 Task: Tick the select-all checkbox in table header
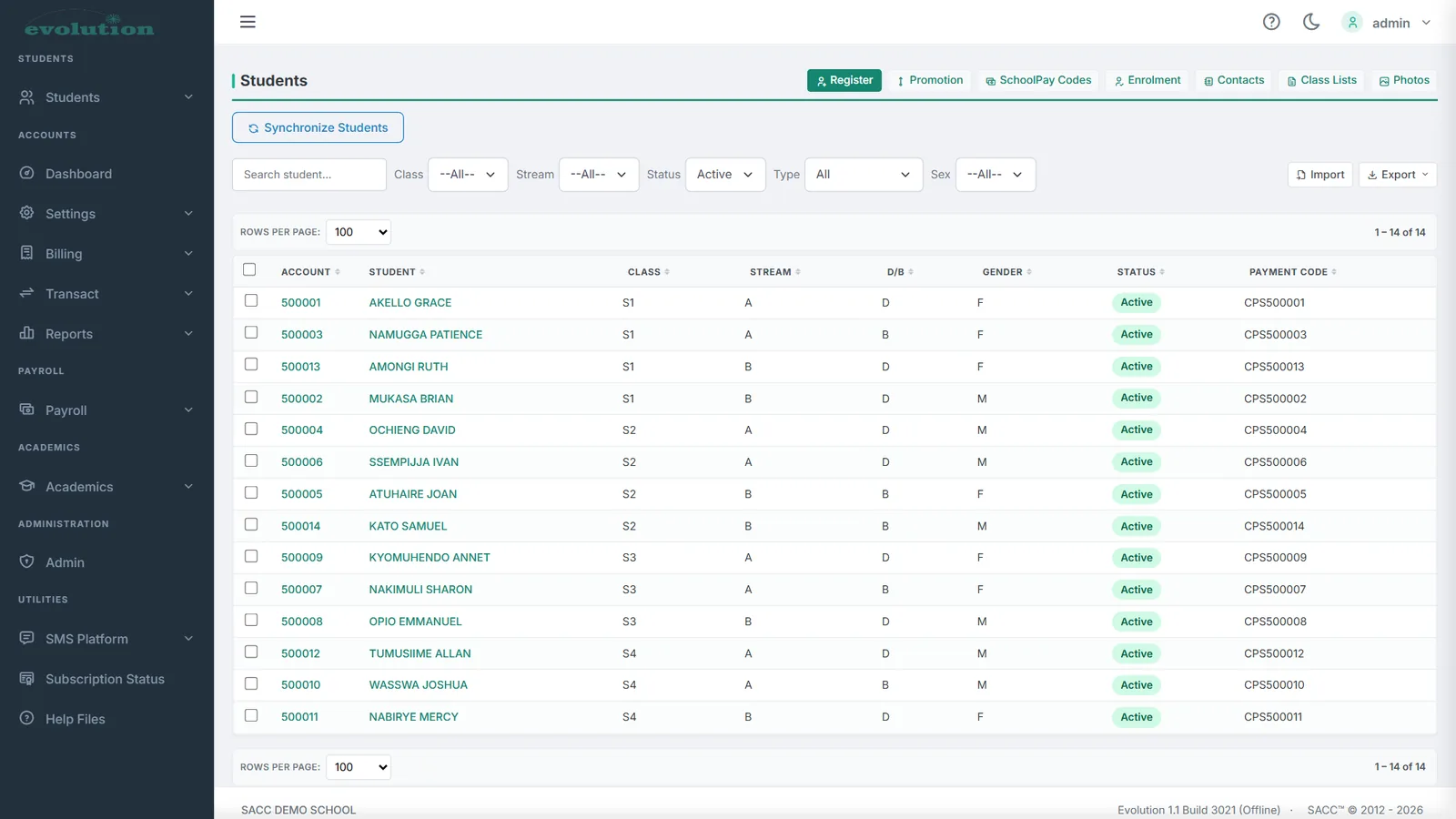(x=249, y=269)
